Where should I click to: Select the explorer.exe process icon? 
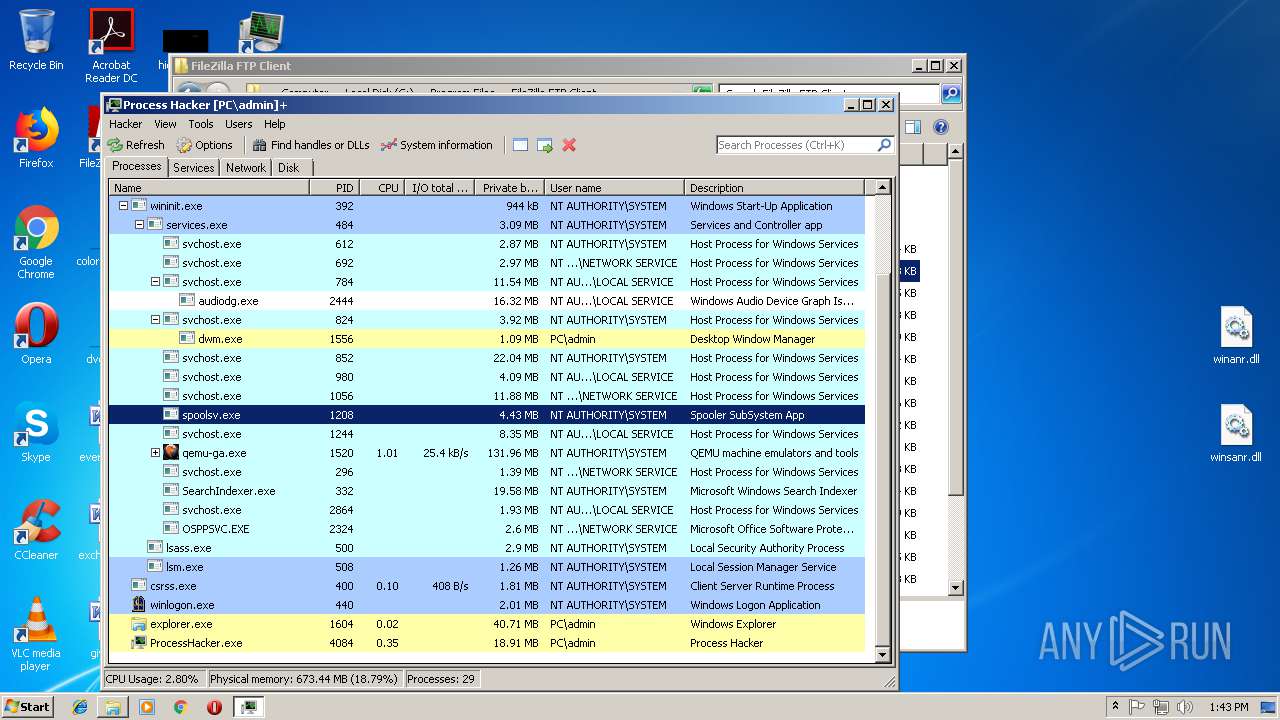tap(139, 624)
